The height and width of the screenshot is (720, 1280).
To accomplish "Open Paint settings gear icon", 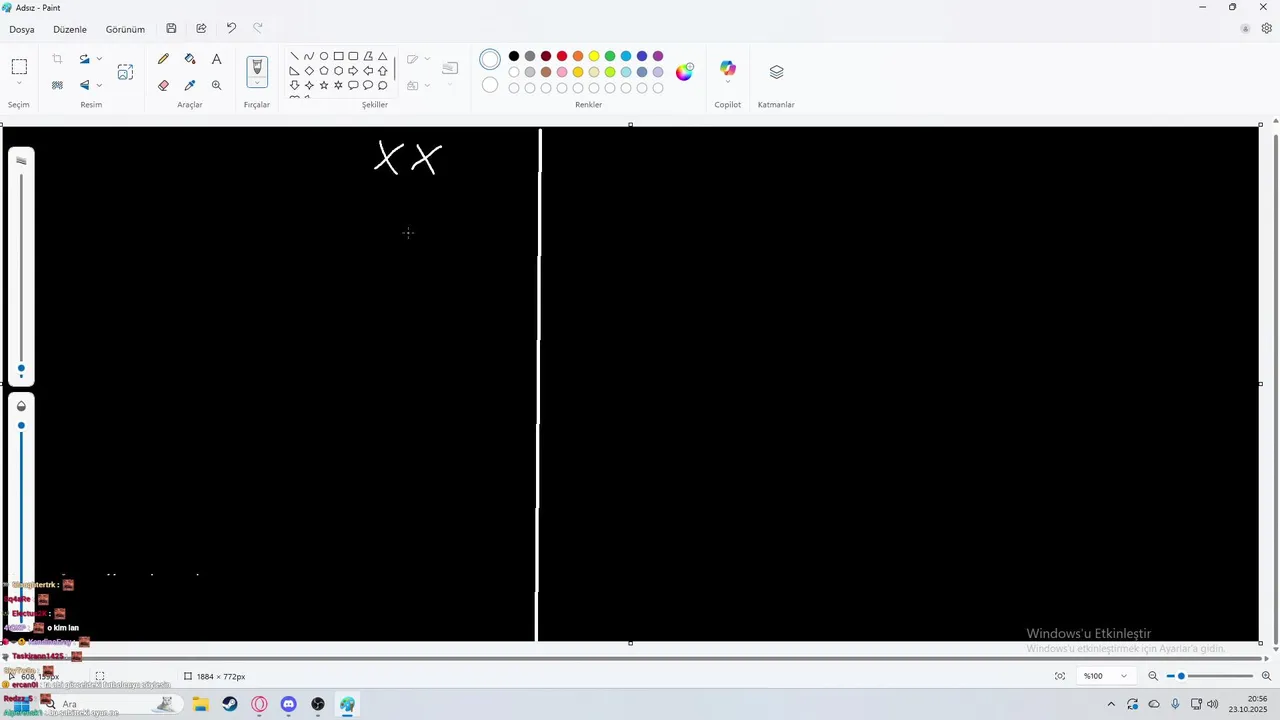I will click(x=1266, y=29).
